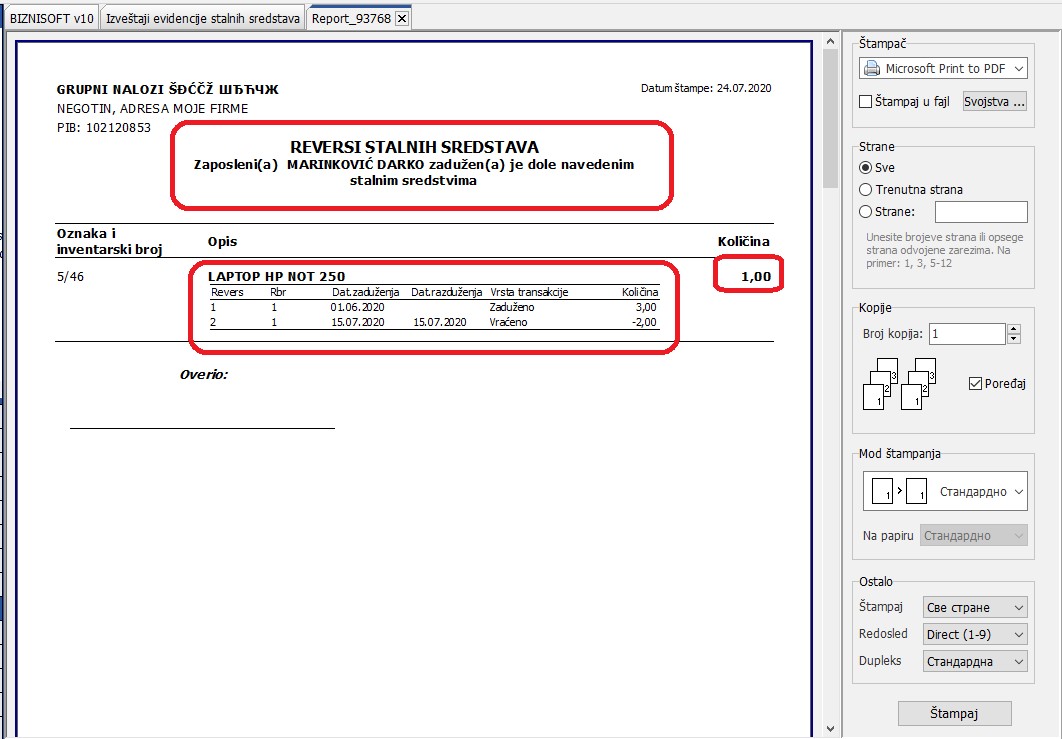
Task: Decrease Broj kopija with down arrow
Action: pos(1014,339)
